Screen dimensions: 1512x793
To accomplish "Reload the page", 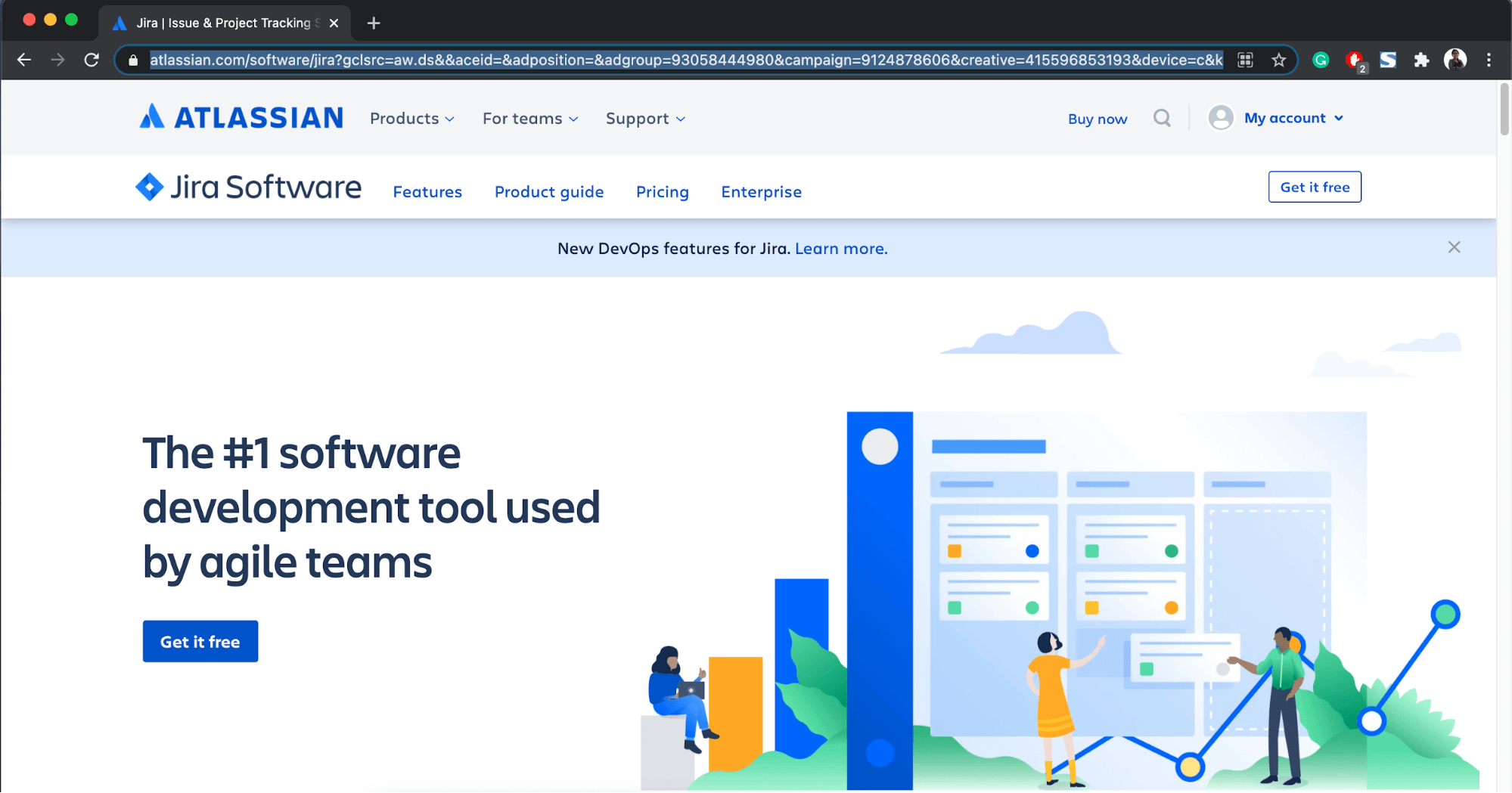I will pos(92,60).
